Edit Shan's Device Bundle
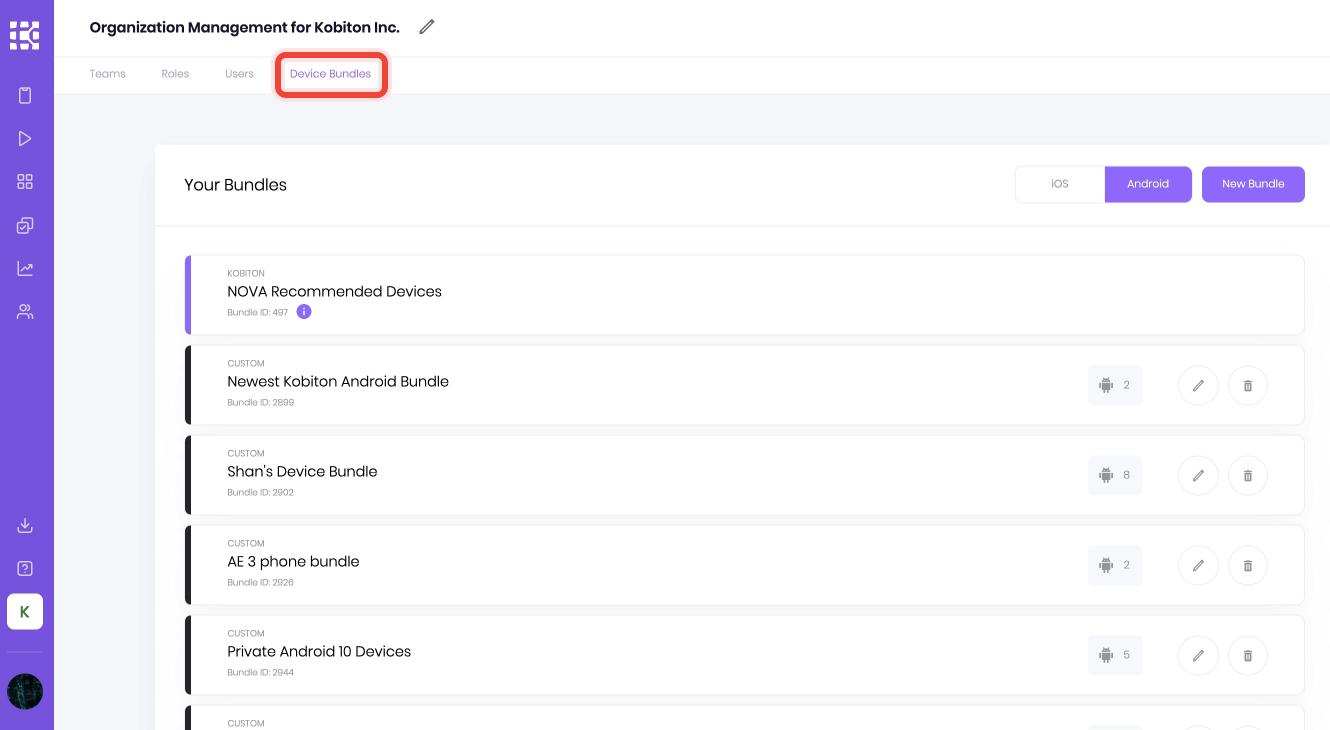 [1198, 475]
